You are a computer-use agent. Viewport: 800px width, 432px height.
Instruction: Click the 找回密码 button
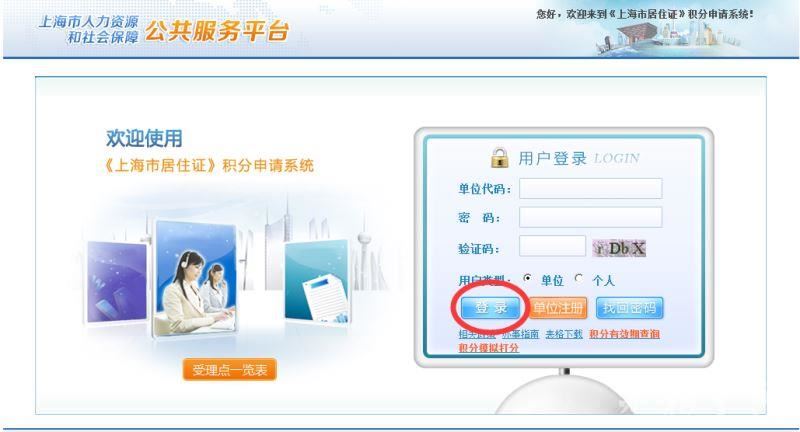(x=630, y=308)
